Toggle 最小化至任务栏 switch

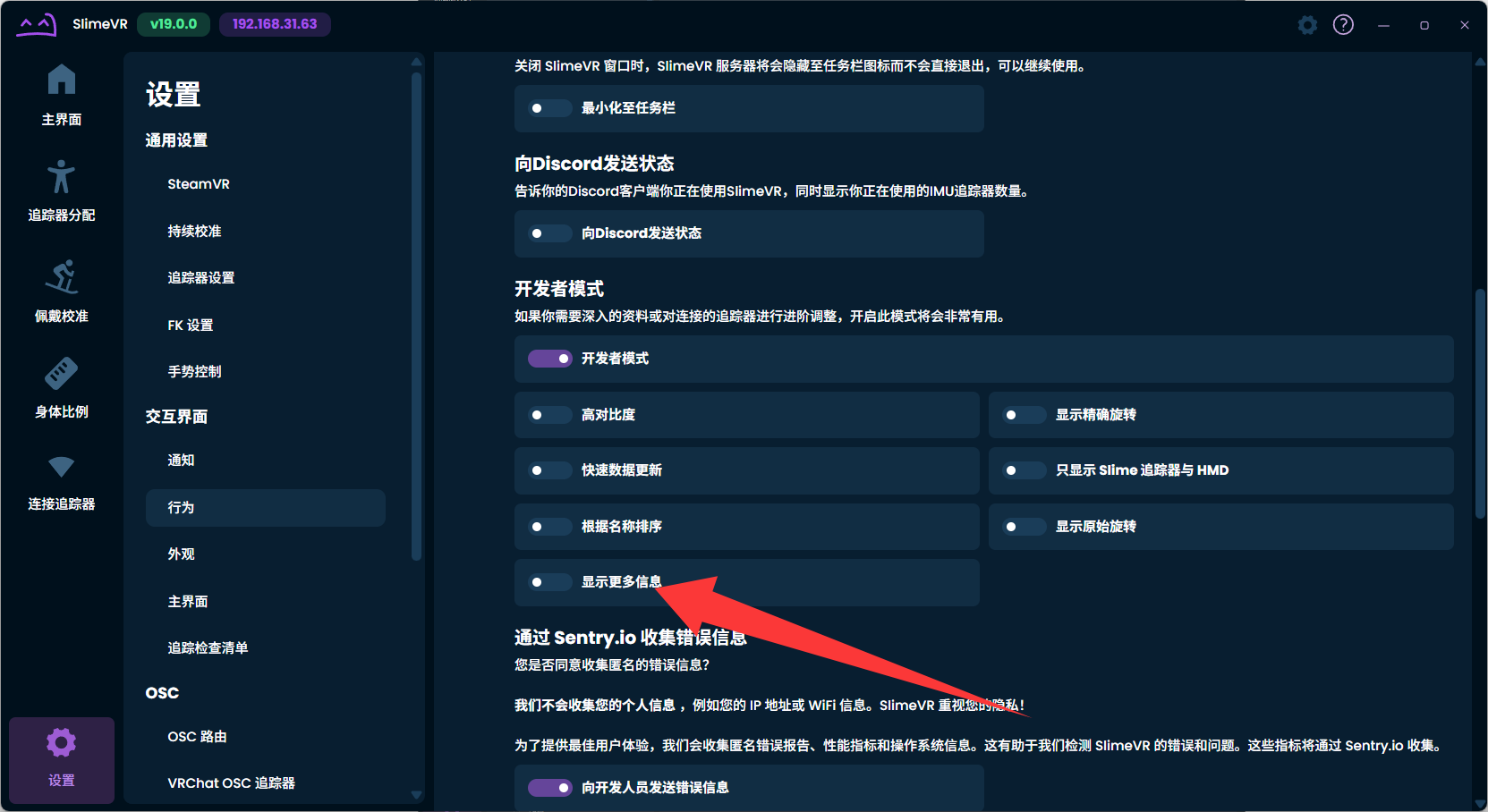click(549, 108)
